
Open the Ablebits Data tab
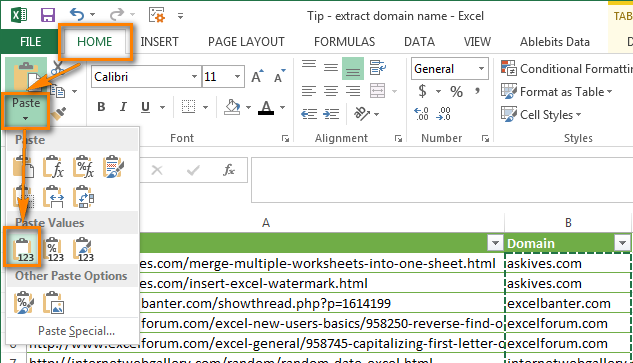555,42
